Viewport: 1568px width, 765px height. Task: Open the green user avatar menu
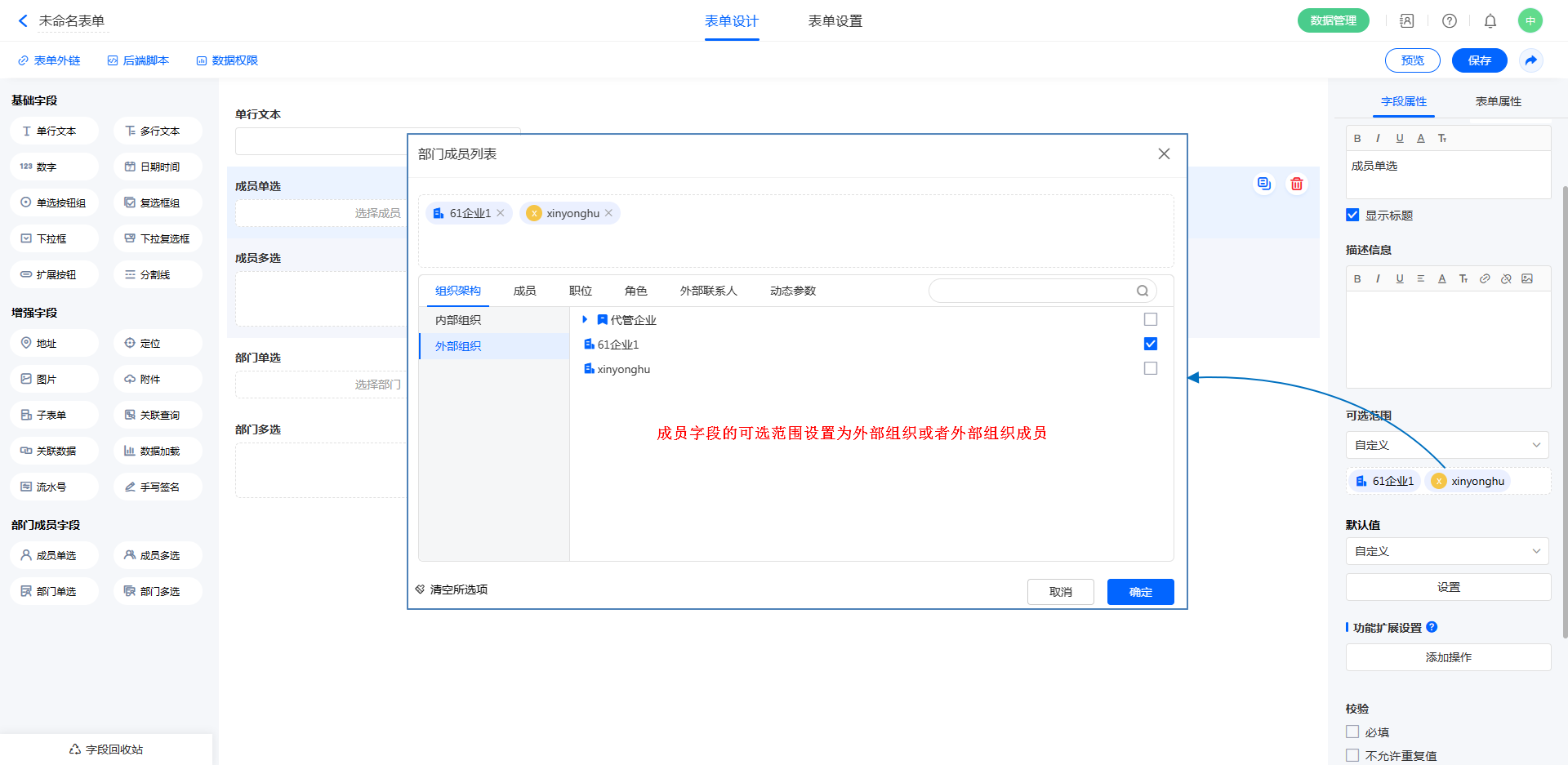tap(1530, 20)
